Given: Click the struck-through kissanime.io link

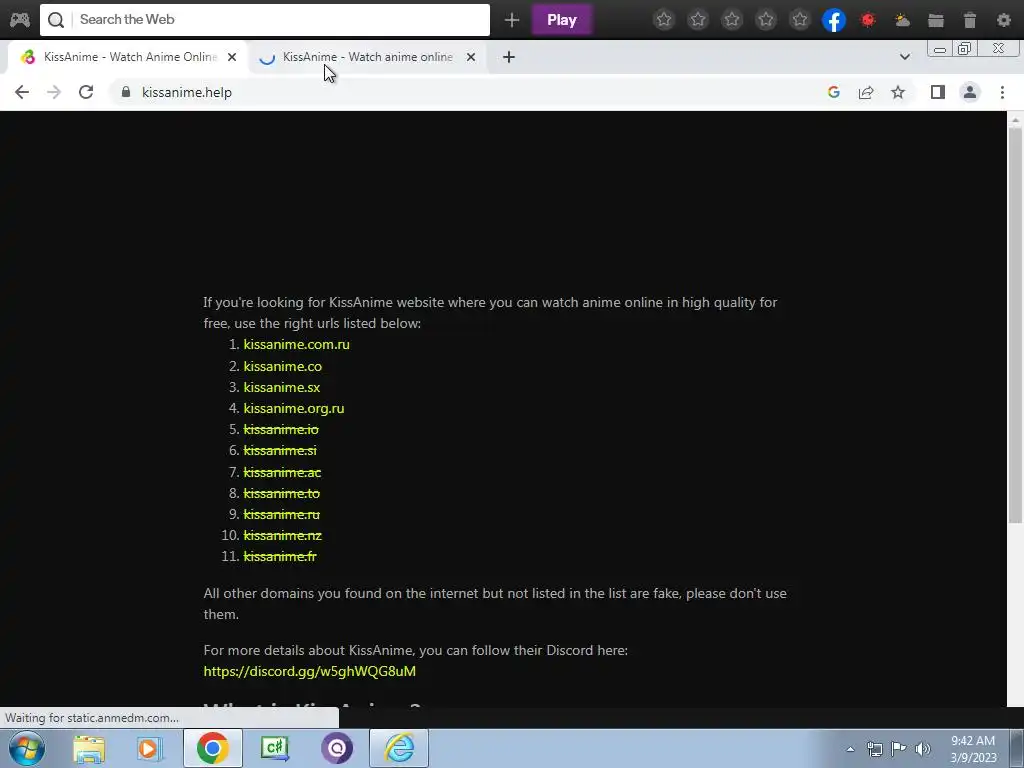Looking at the screenshot, I should click(281, 430).
